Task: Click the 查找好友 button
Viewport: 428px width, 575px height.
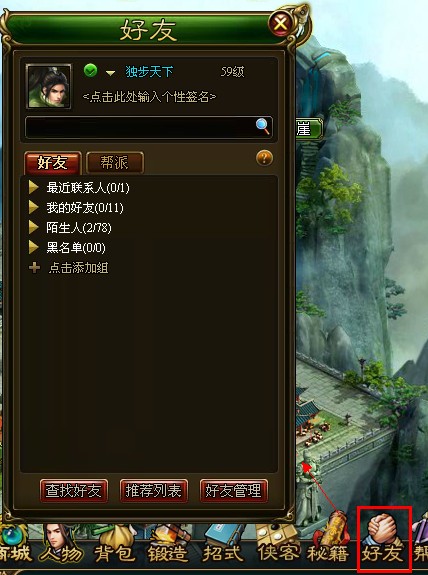Action: [74, 490]
